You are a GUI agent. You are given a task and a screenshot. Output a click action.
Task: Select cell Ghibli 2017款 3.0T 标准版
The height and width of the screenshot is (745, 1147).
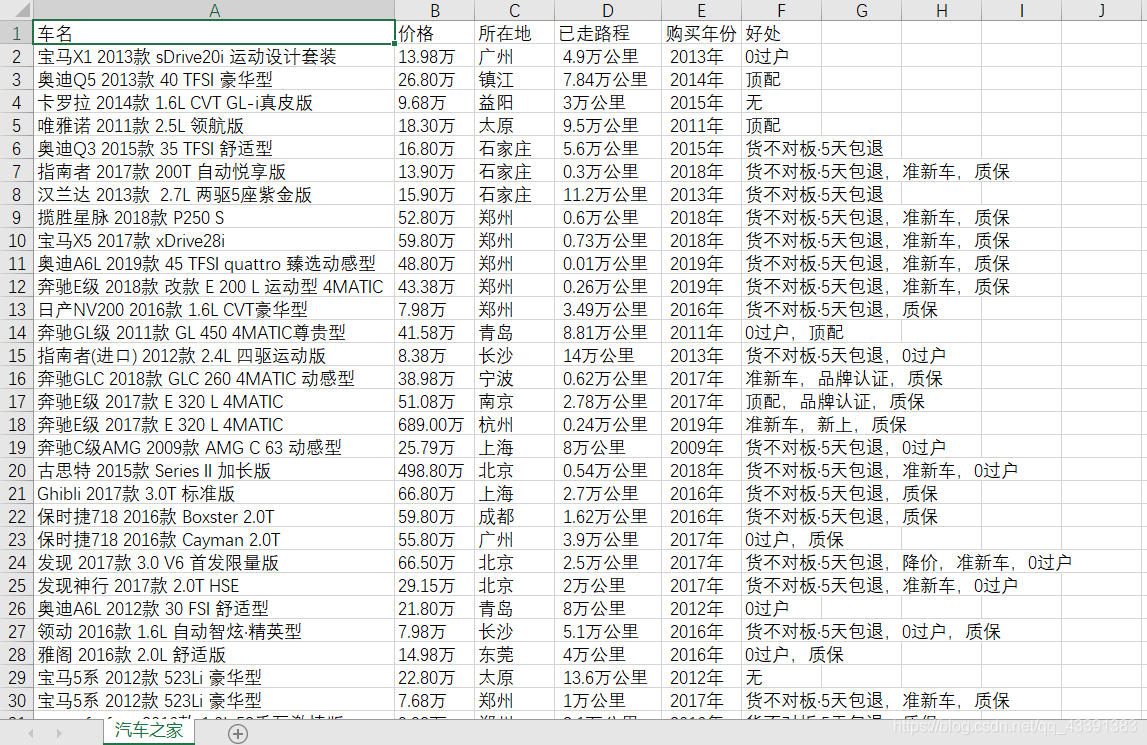pyautogui.click(x=214, y=493)
